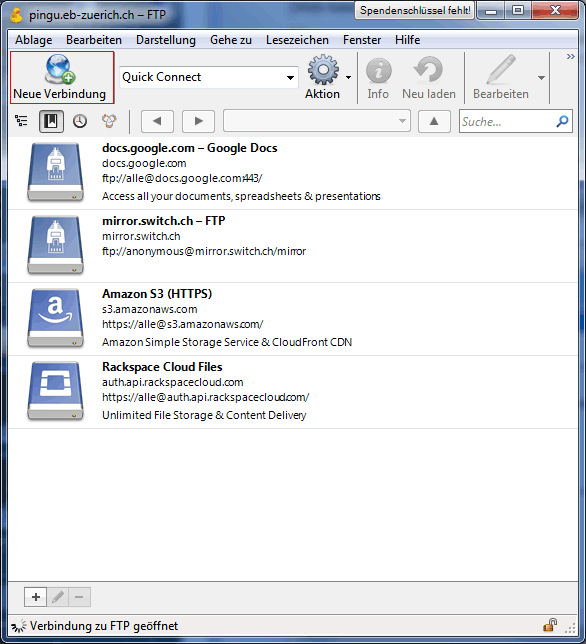586x644 pixels.
Task: Click https://alle@s3.amazonaws.com/ address text
Action: [x=183, y=324]
